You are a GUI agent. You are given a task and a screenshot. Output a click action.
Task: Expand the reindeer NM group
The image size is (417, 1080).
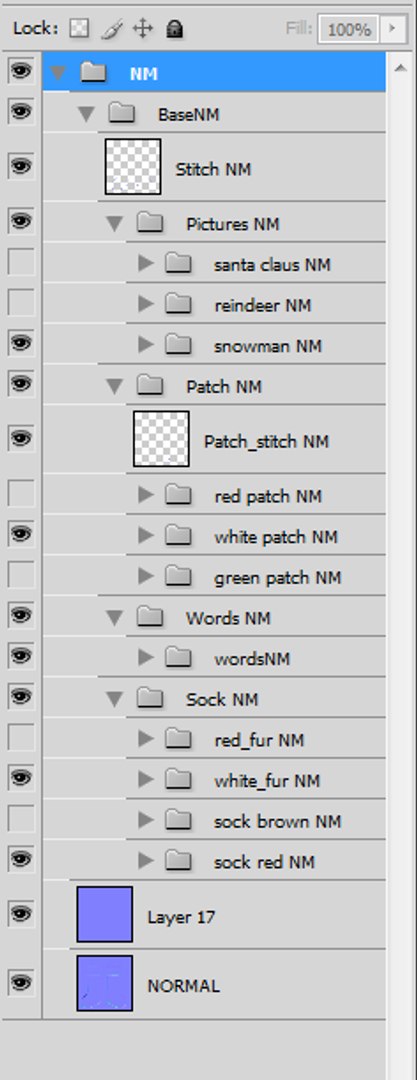(145, 304)
